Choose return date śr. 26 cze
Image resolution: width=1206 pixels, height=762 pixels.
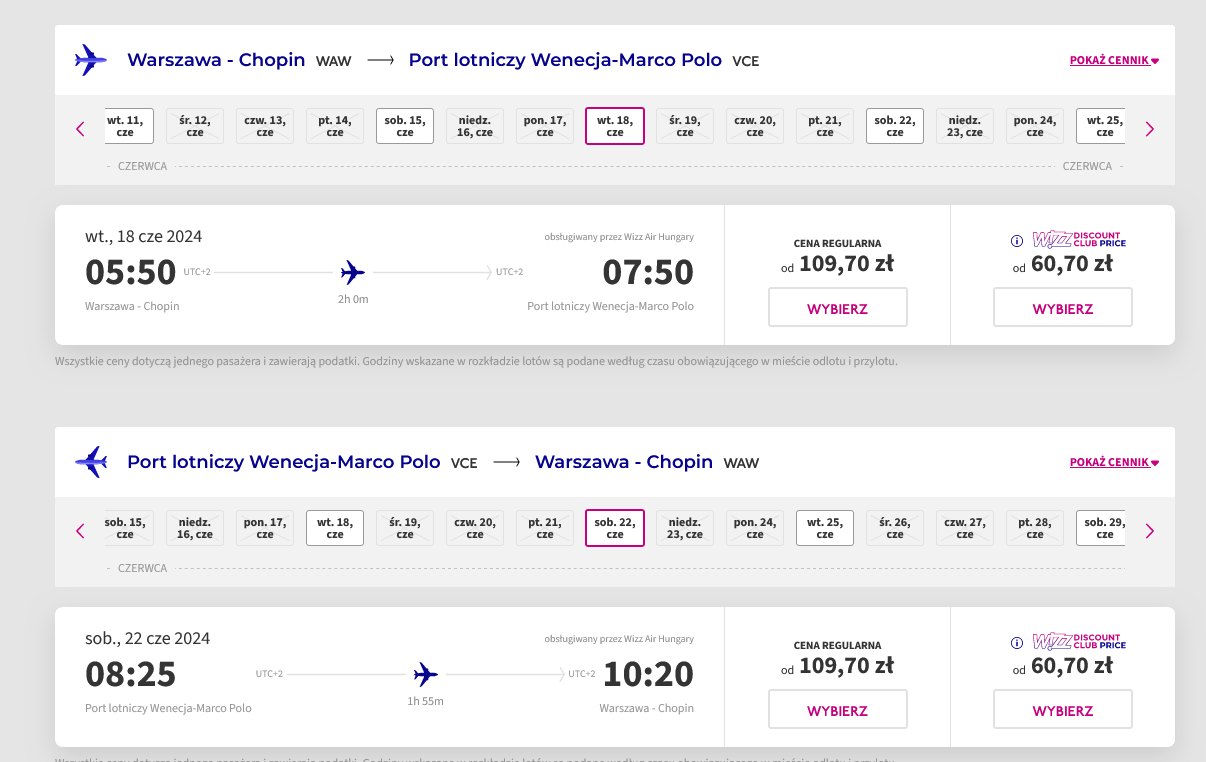click(x=895, y=528)
